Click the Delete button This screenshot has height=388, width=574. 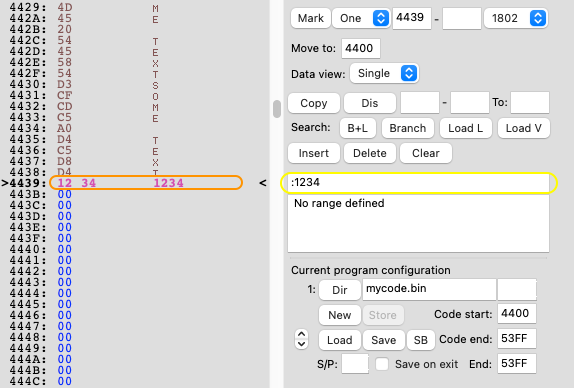tap(370, 153)
